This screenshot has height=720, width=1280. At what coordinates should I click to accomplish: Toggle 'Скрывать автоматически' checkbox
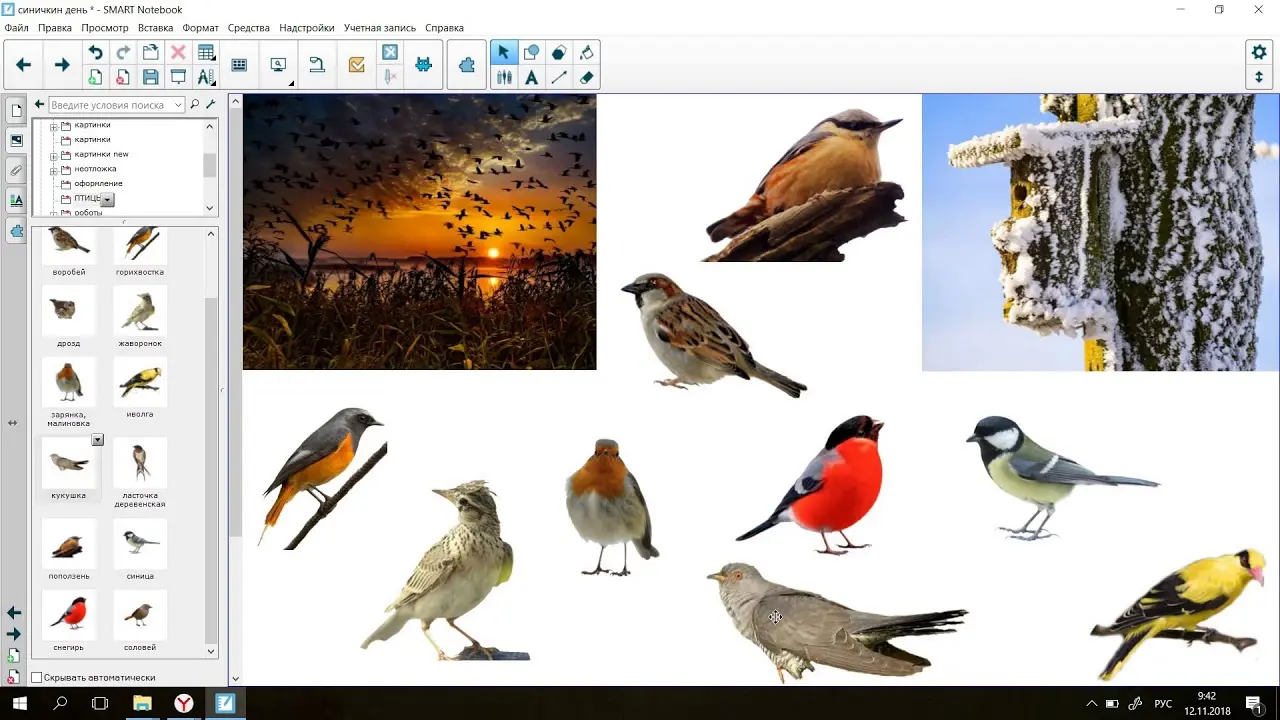point(37,677)
